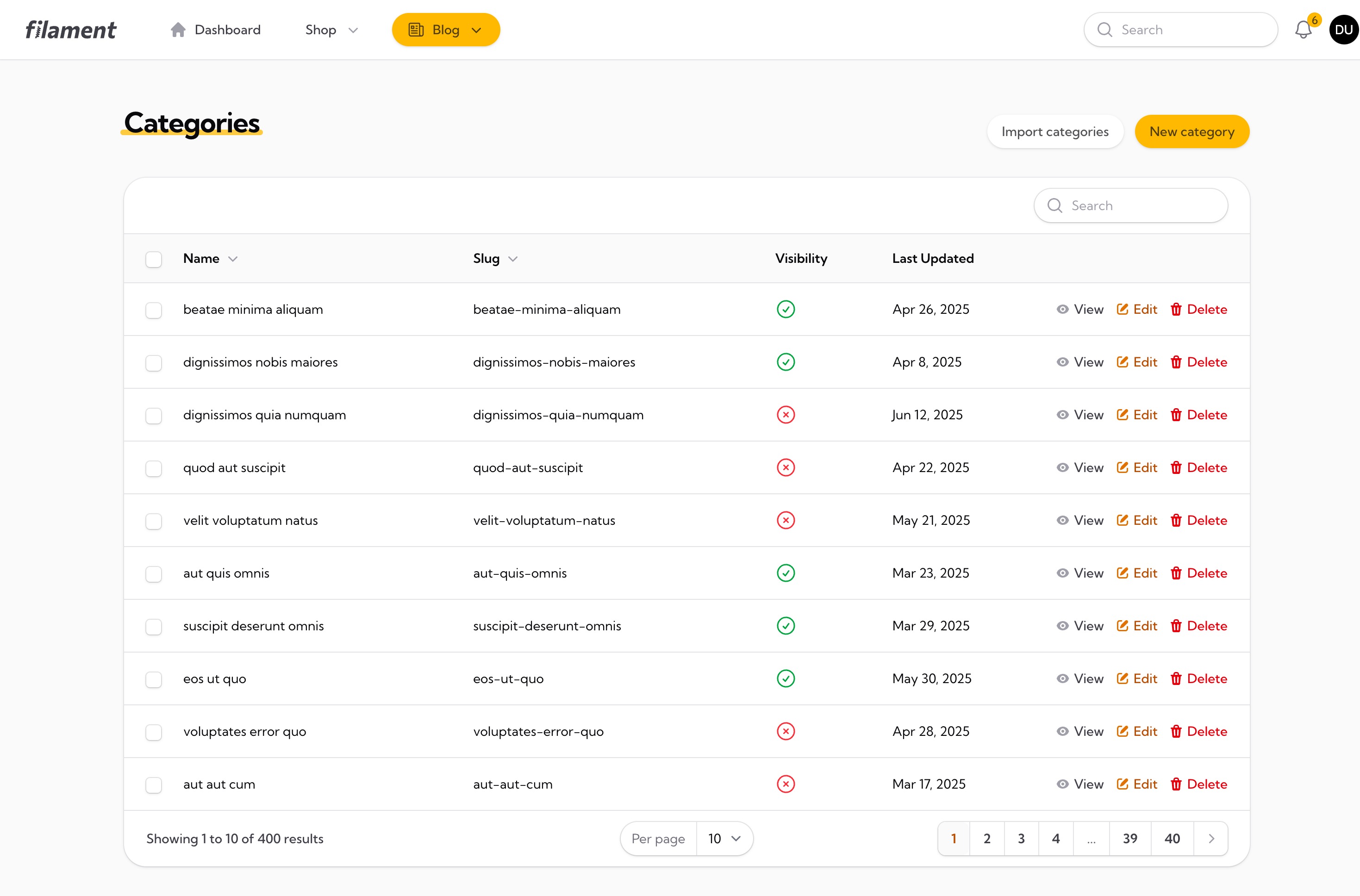Open the Dashboard nav item
The width and height of the screenshot is (1360, 896).
[x=215, y=30]
